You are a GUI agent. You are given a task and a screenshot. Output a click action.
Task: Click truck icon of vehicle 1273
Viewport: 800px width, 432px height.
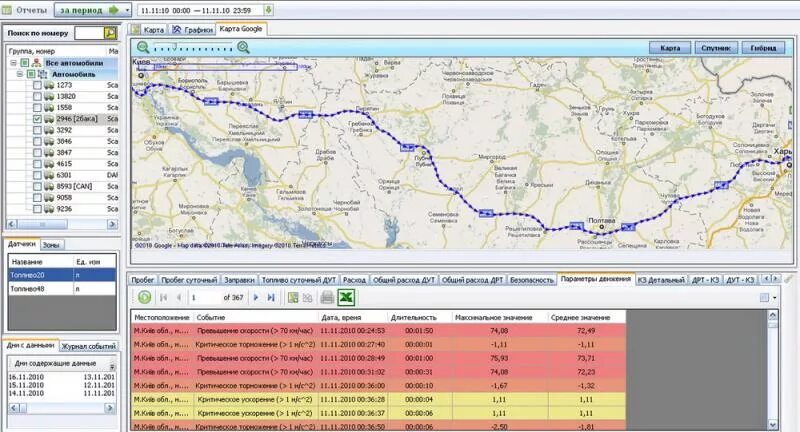[49, 85]
